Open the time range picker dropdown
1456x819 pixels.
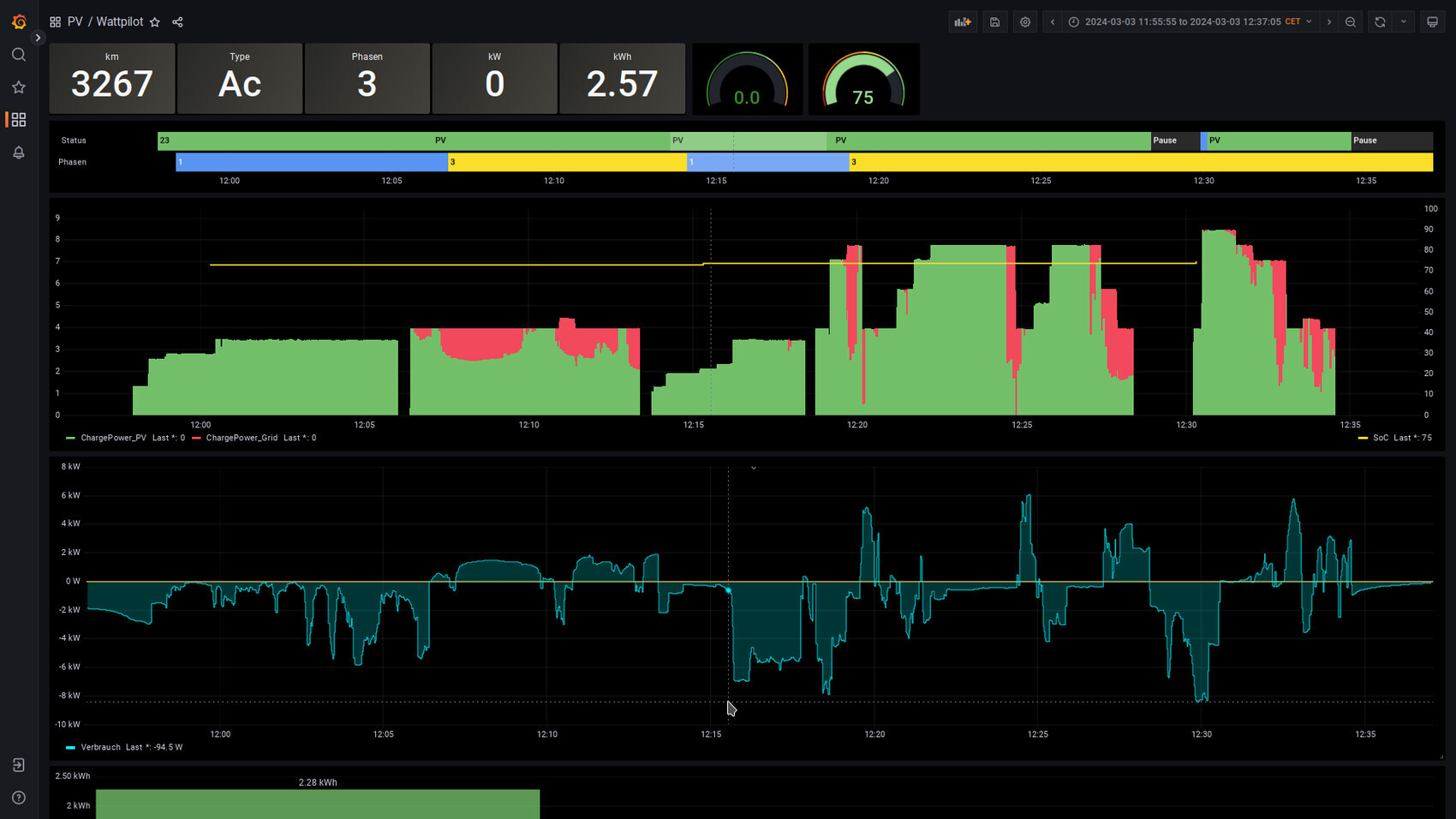(1190, 22)
